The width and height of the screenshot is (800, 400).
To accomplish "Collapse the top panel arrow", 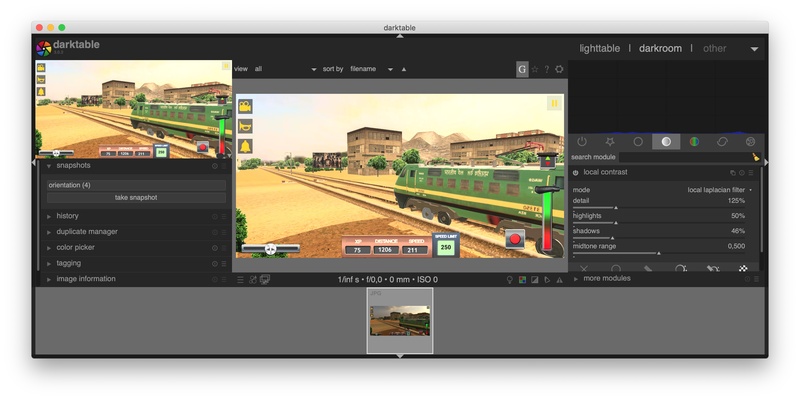I will [399, 36].
